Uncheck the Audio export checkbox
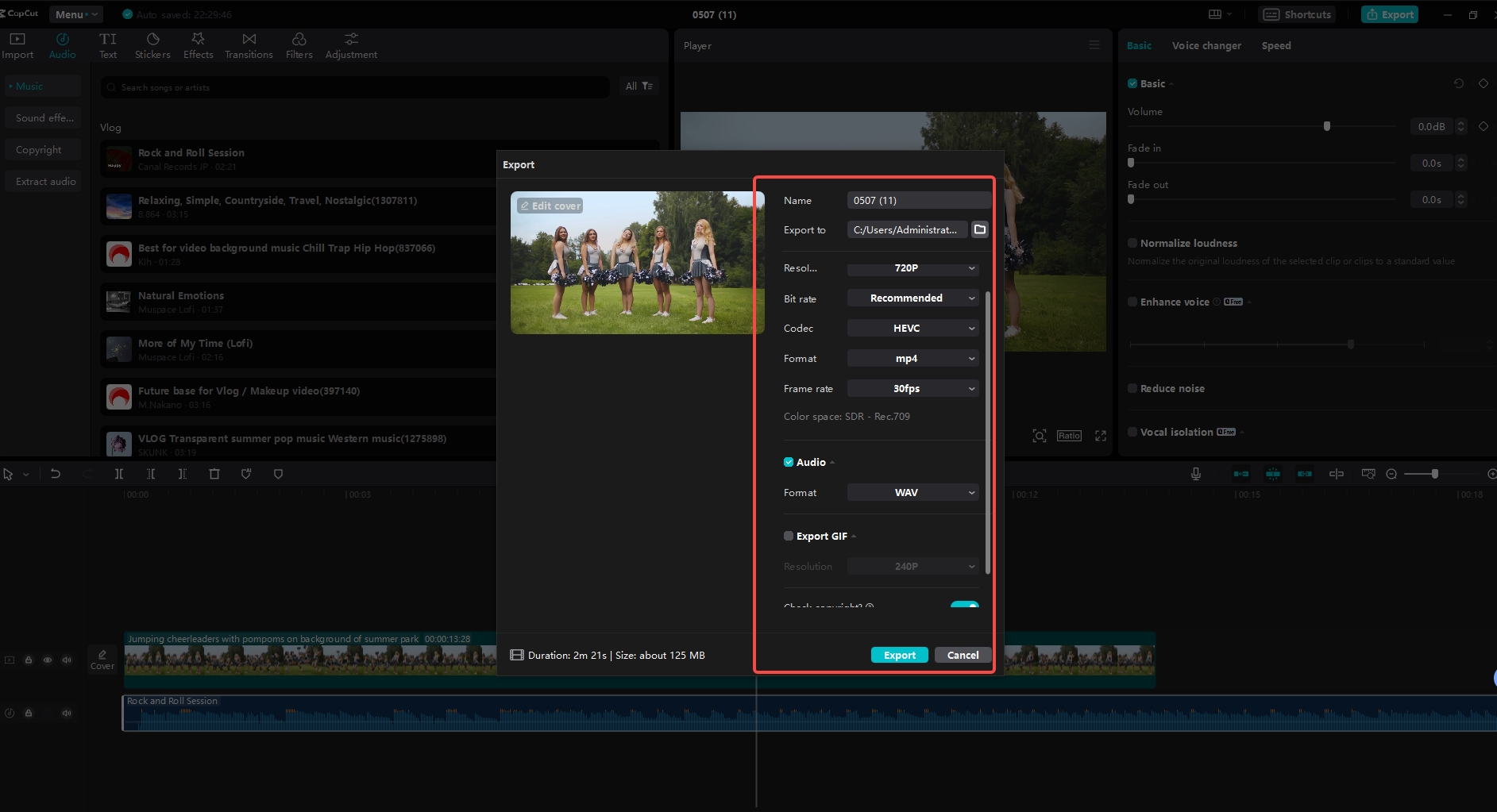 pyautogui.click(x=789, y=462)
